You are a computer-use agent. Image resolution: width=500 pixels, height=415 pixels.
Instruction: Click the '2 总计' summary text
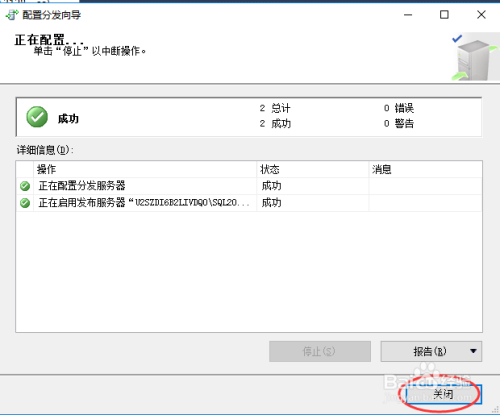275,108
